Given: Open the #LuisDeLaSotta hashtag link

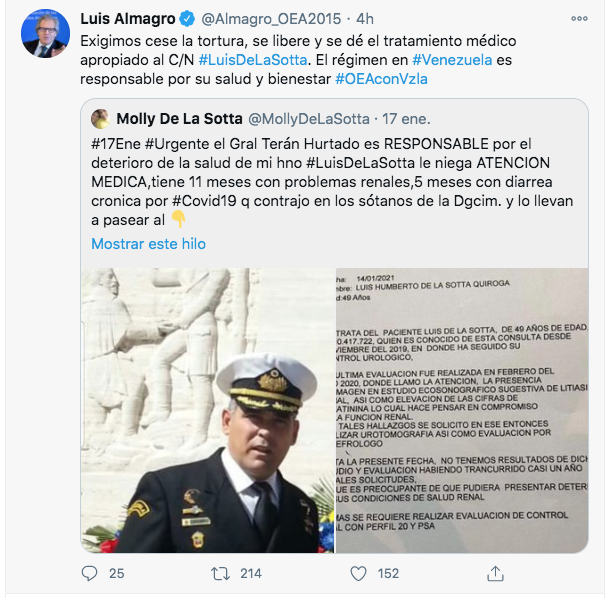Looking at the screenshot, I should (x=253, y=60).
